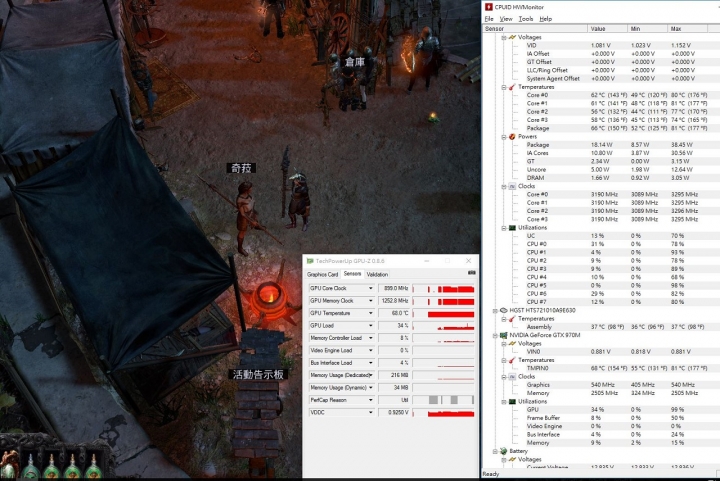Select the Sensors tab in GPU-Z

352,274
